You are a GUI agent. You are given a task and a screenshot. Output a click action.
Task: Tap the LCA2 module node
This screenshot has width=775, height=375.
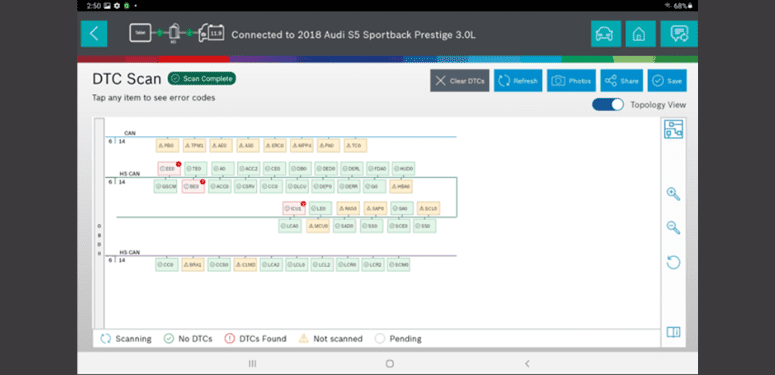point(271,265)
